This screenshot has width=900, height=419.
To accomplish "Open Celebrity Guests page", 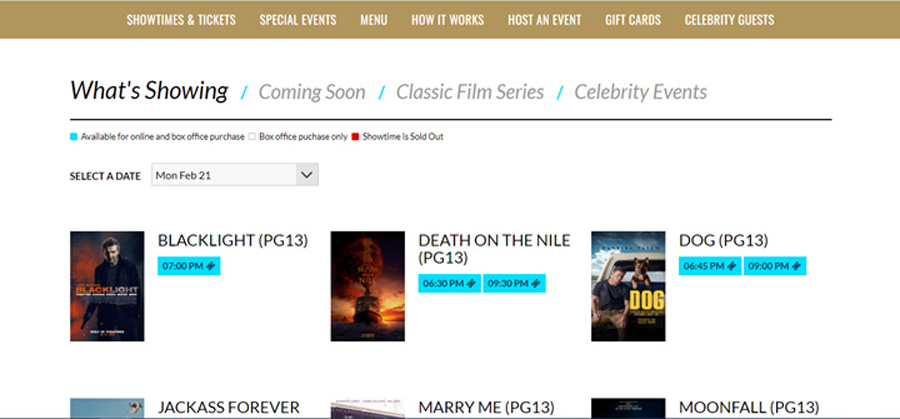I will click(x=730, y=20).
